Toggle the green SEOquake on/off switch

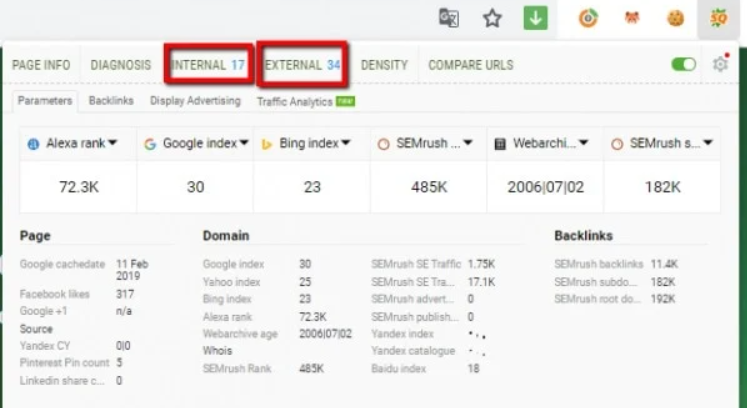pos(684,64)
